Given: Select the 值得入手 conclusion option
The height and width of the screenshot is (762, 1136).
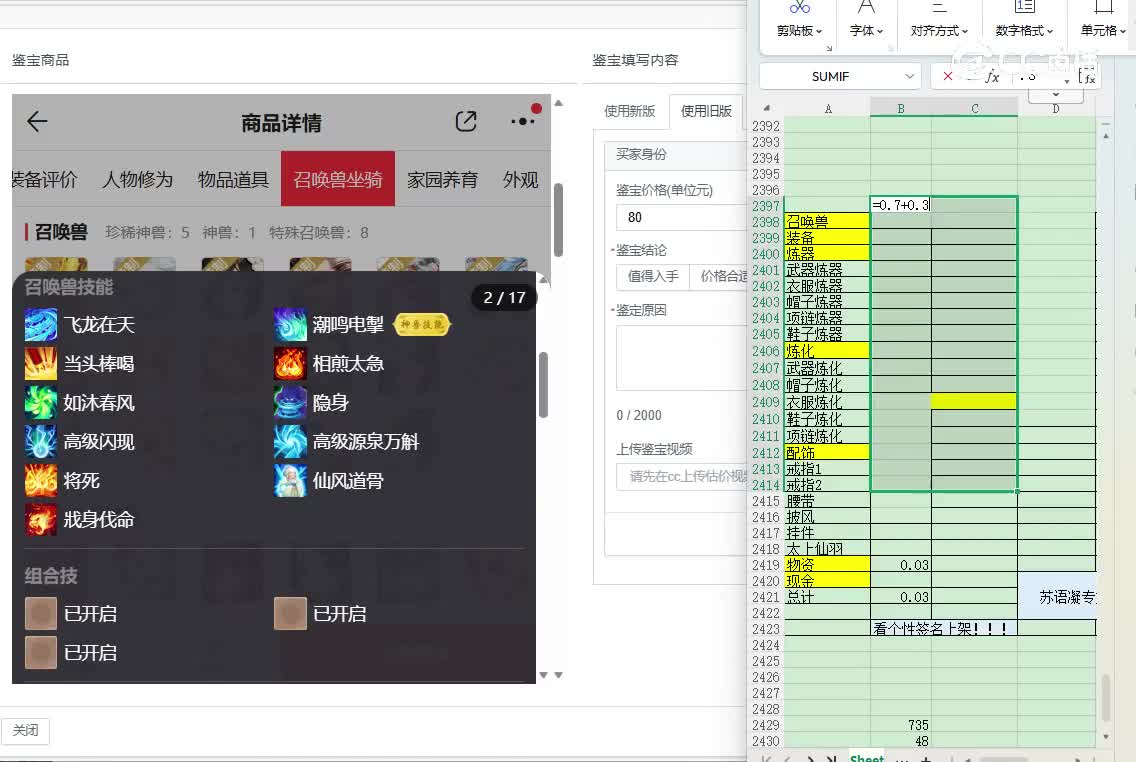Looking at the screenshot, I should click(x=653, y=277).
